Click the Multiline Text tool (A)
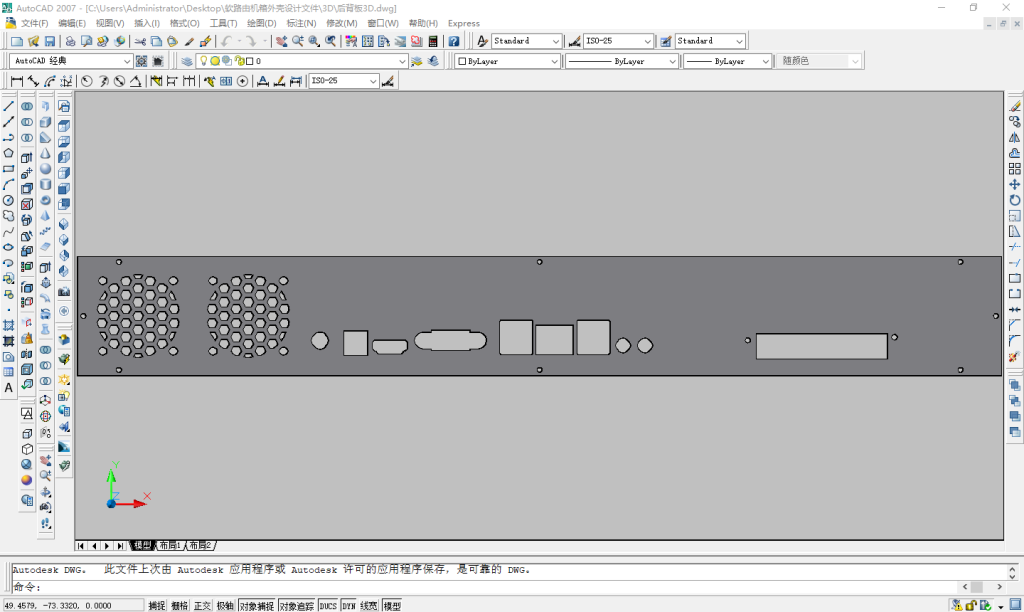Viewport: 1024px width, 612px height. 9,387
